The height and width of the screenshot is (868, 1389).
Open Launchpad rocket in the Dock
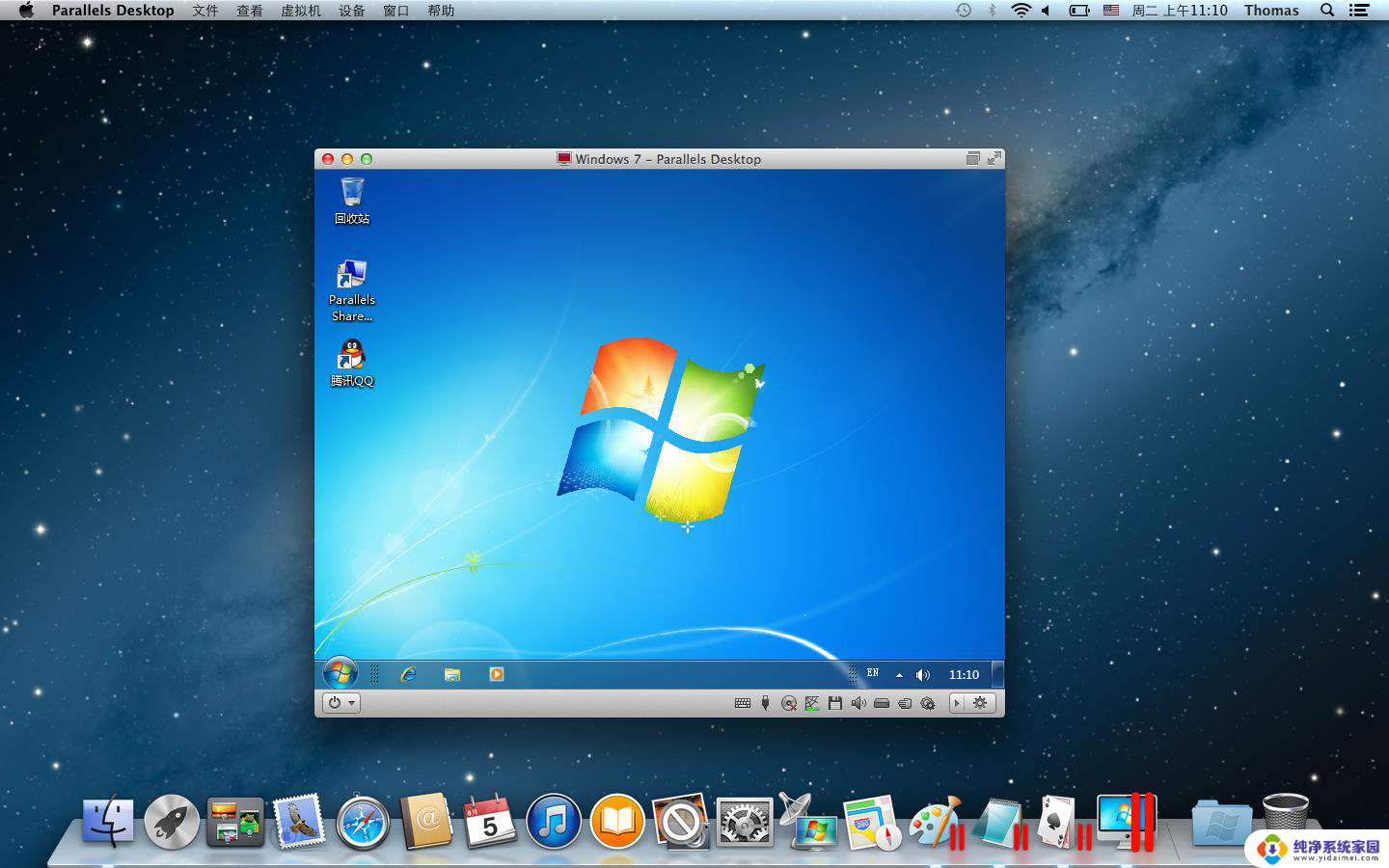click(172, 822)
